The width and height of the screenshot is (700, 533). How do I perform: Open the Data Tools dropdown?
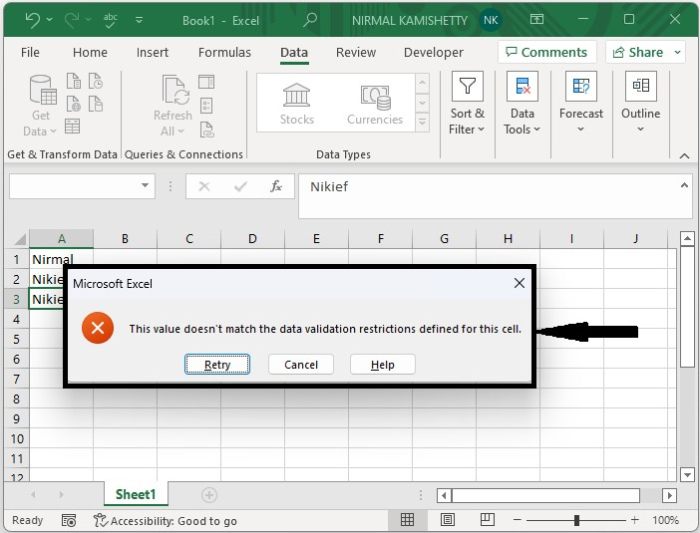[522, 104]
